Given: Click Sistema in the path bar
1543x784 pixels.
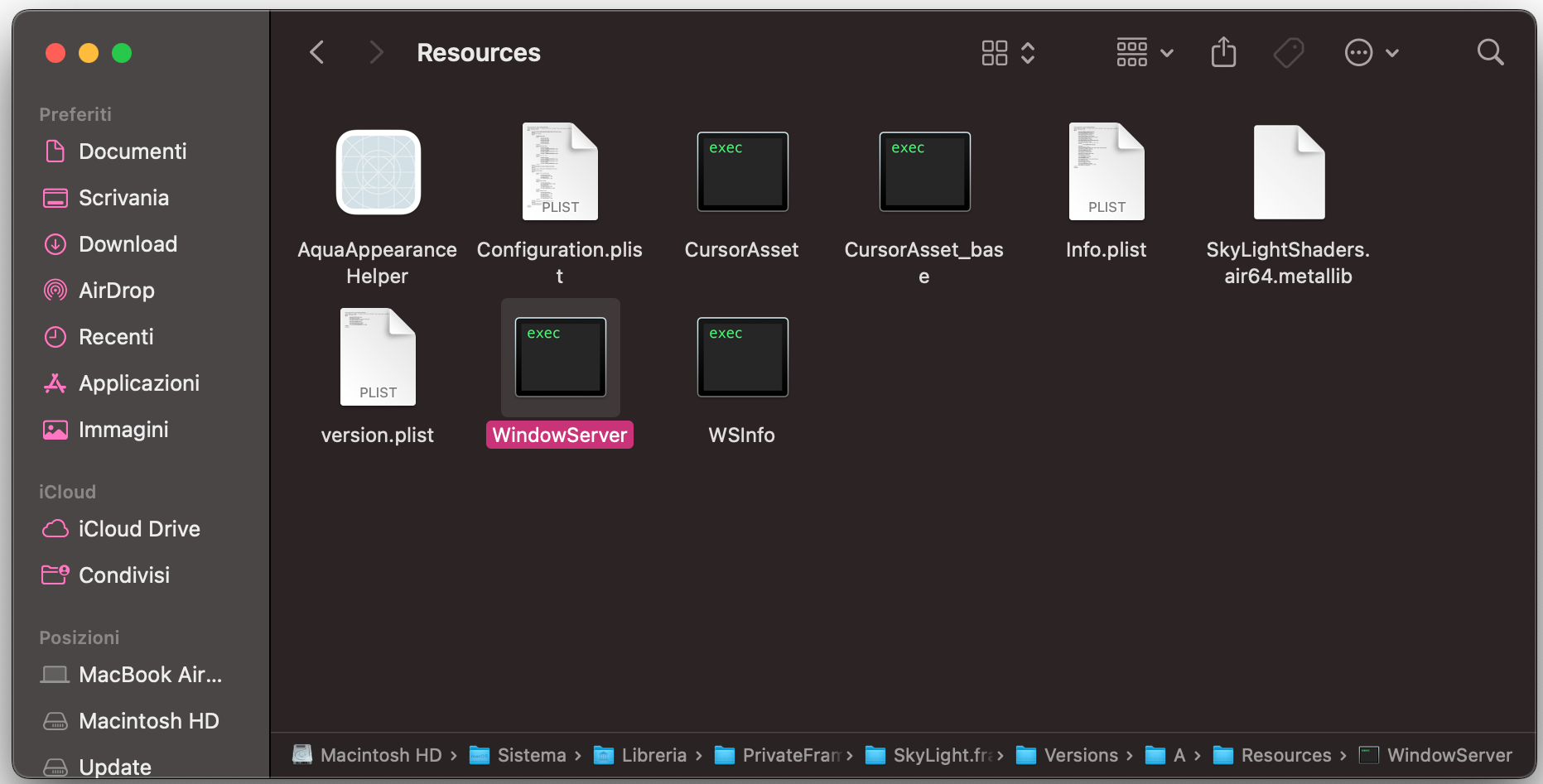Looking at the screenshot, I should (532, 754).
